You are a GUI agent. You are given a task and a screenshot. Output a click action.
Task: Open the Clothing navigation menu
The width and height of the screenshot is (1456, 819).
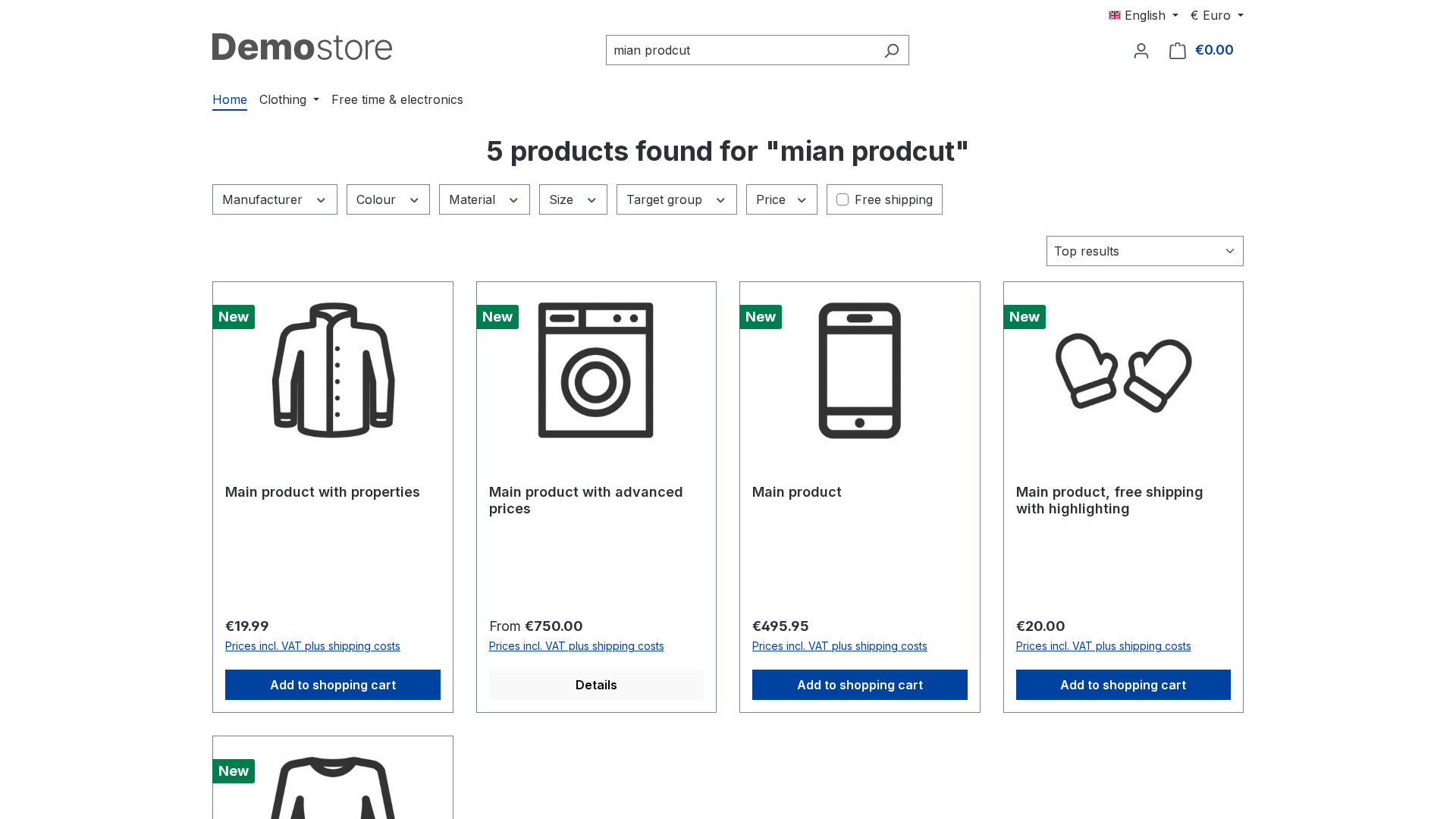[x=289, y=99]
